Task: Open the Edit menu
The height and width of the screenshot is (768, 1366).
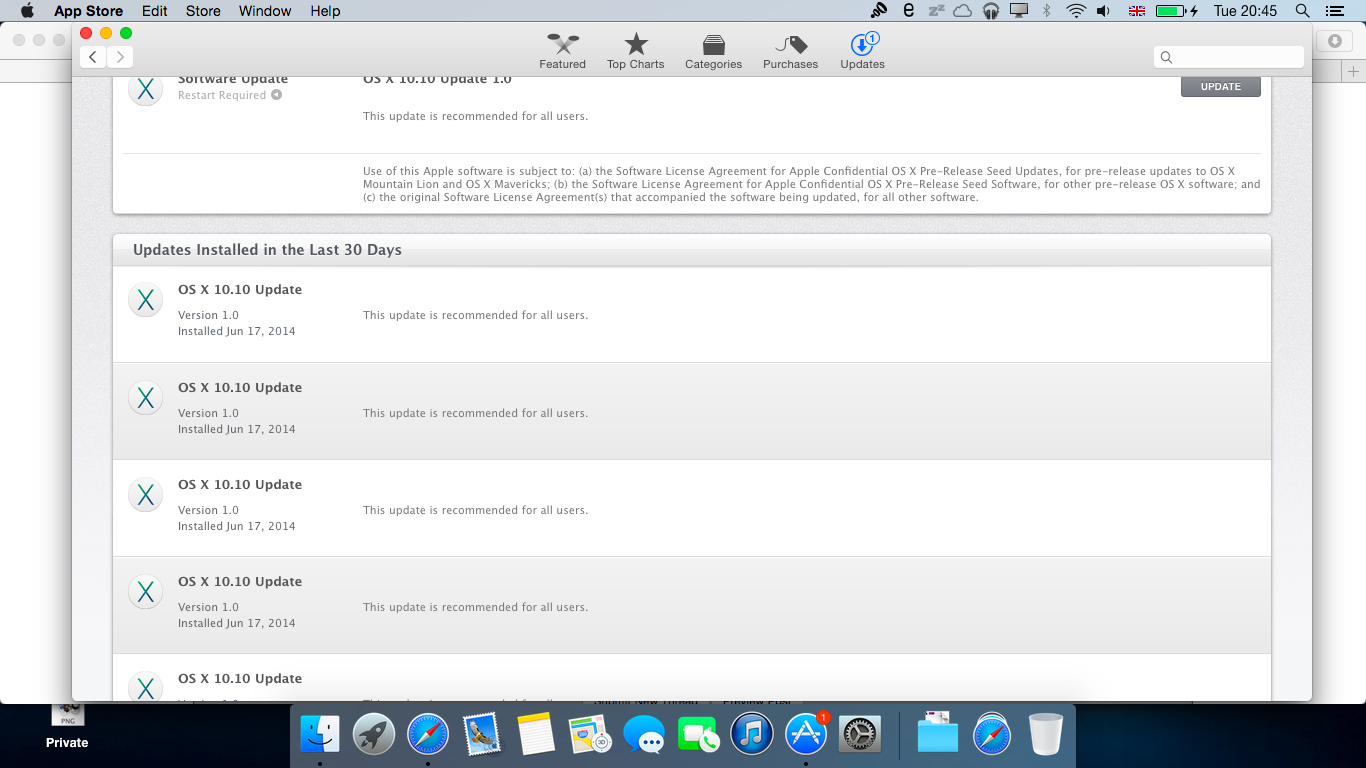Action: [154, 11]
